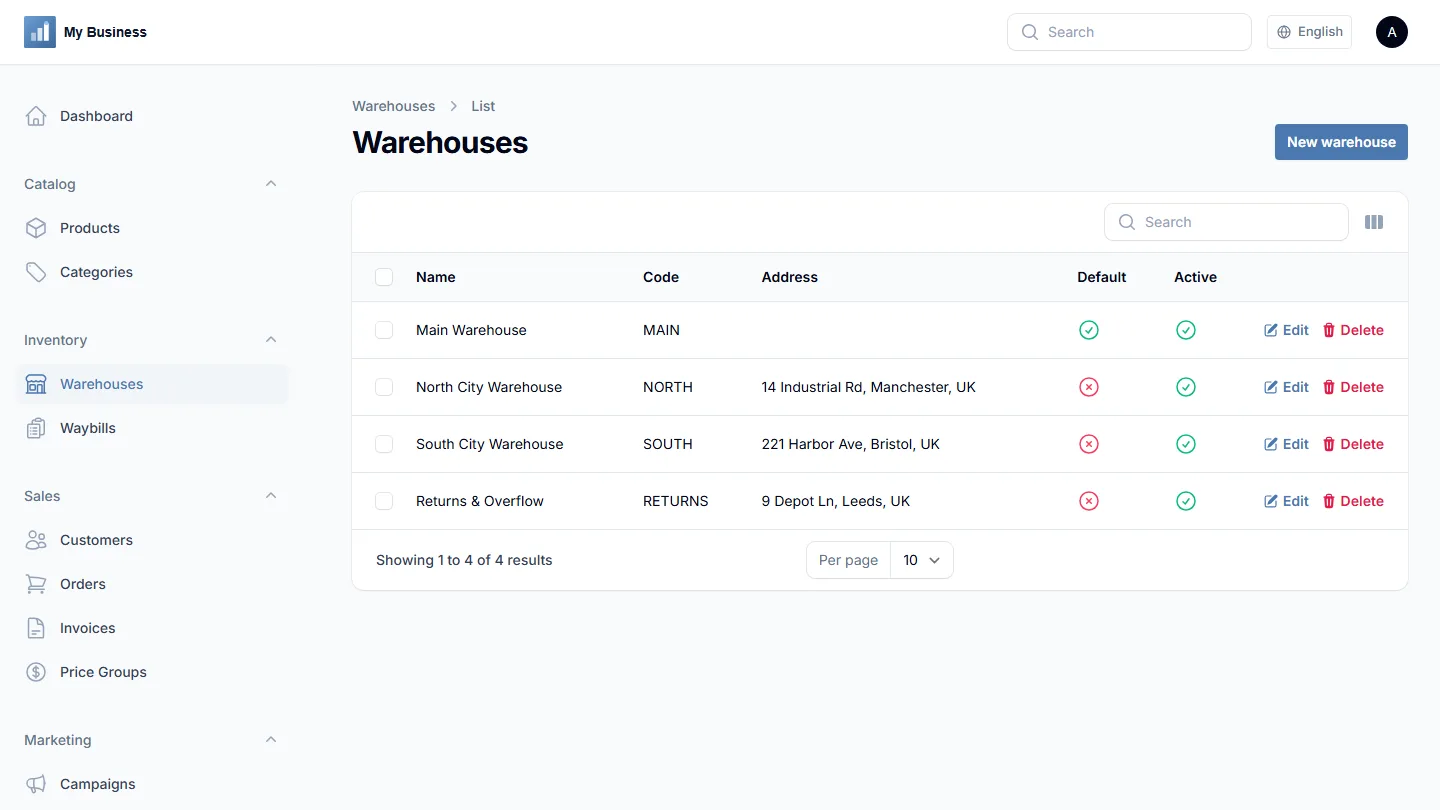The height and width of the screenshot is (810, 1440).
Task: Collapse the Catalog section chevron
Action: tap(271, 184)
